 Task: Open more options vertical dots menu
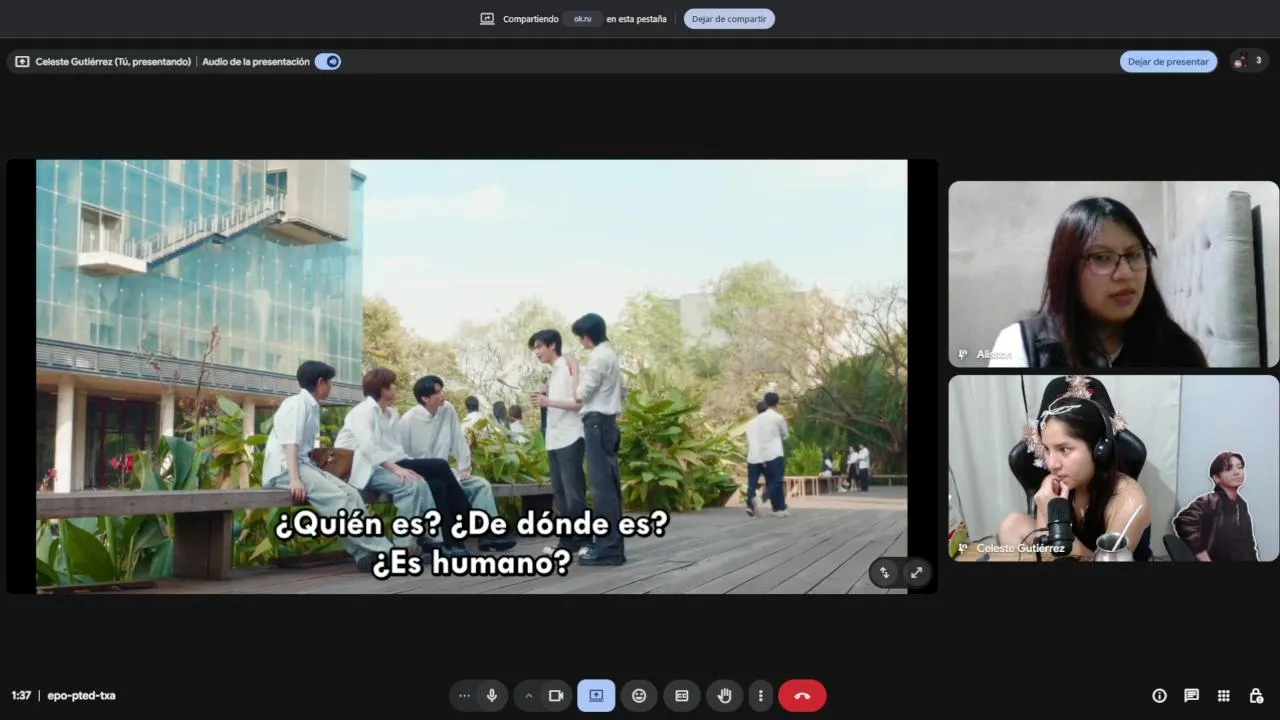click(760, 696)
